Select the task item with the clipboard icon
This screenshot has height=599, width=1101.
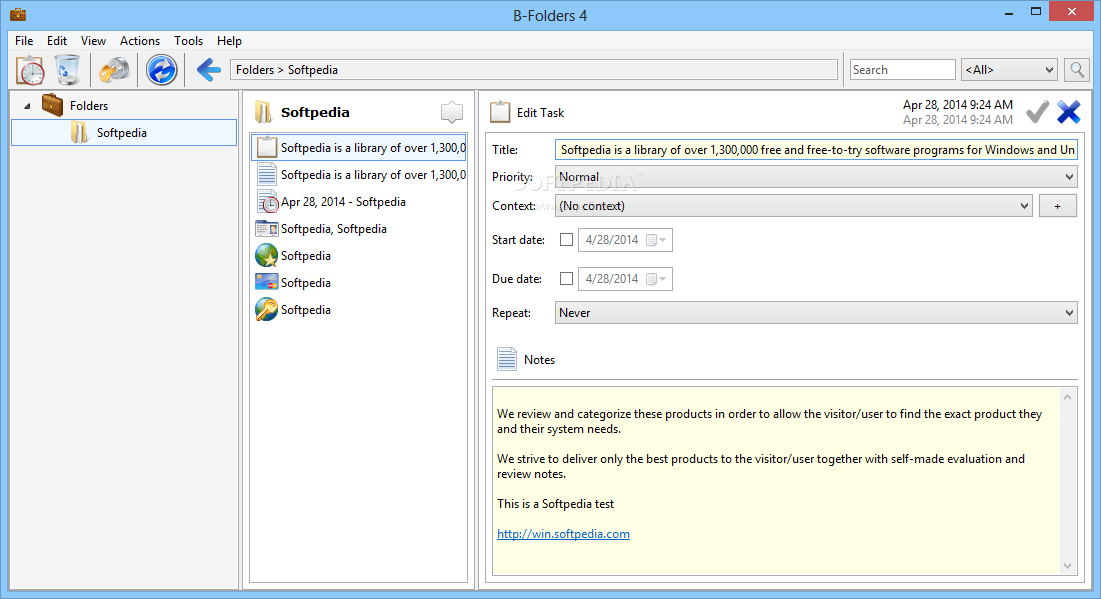(x=358, y=147)
